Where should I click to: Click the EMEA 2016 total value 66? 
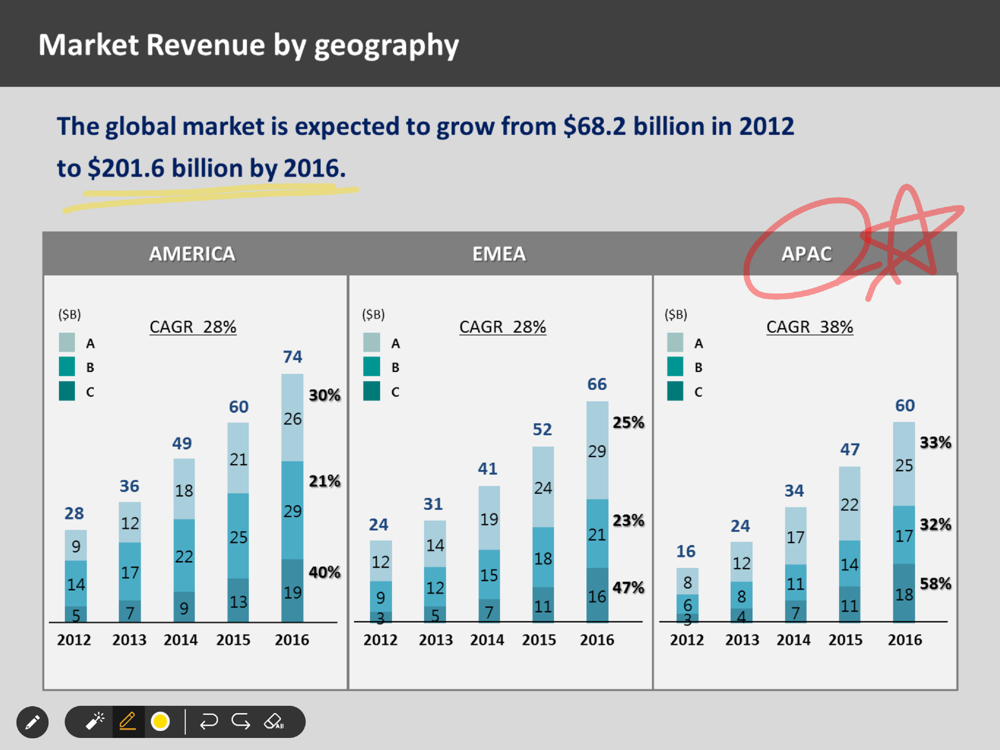click(x=597, y=385)
